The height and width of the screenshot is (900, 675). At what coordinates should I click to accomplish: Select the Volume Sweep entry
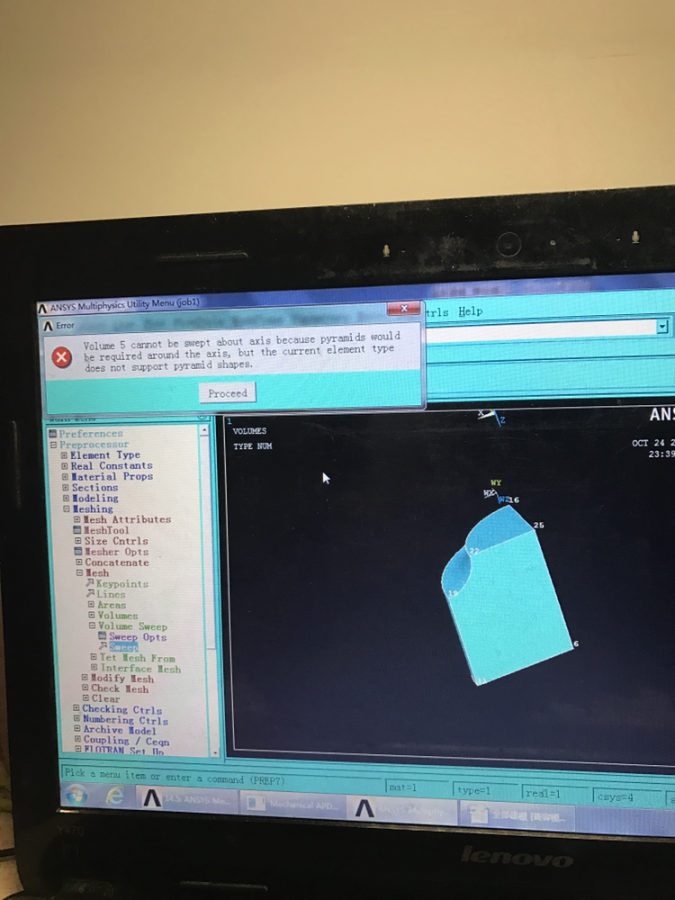pyautogui.click(x=133, y=626)
